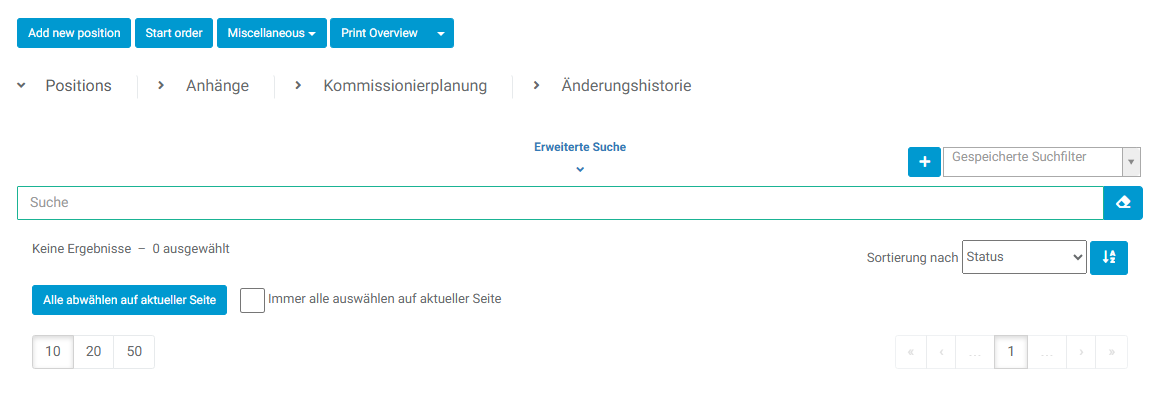Switch to the Kommissionierplanung section
This screenshot has height=406, width=1152.
pos(404,86)
